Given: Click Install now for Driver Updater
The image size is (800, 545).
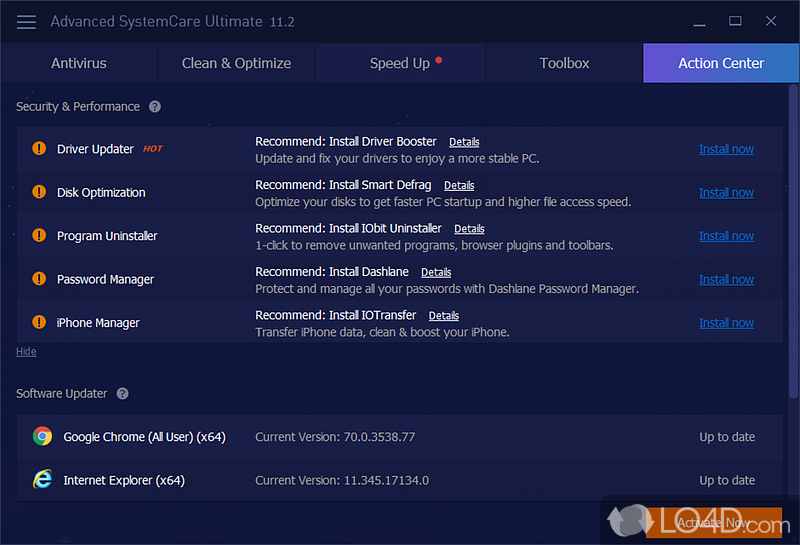Looking at the screenshot, I should pyautogui.click(x=727, y=149).
